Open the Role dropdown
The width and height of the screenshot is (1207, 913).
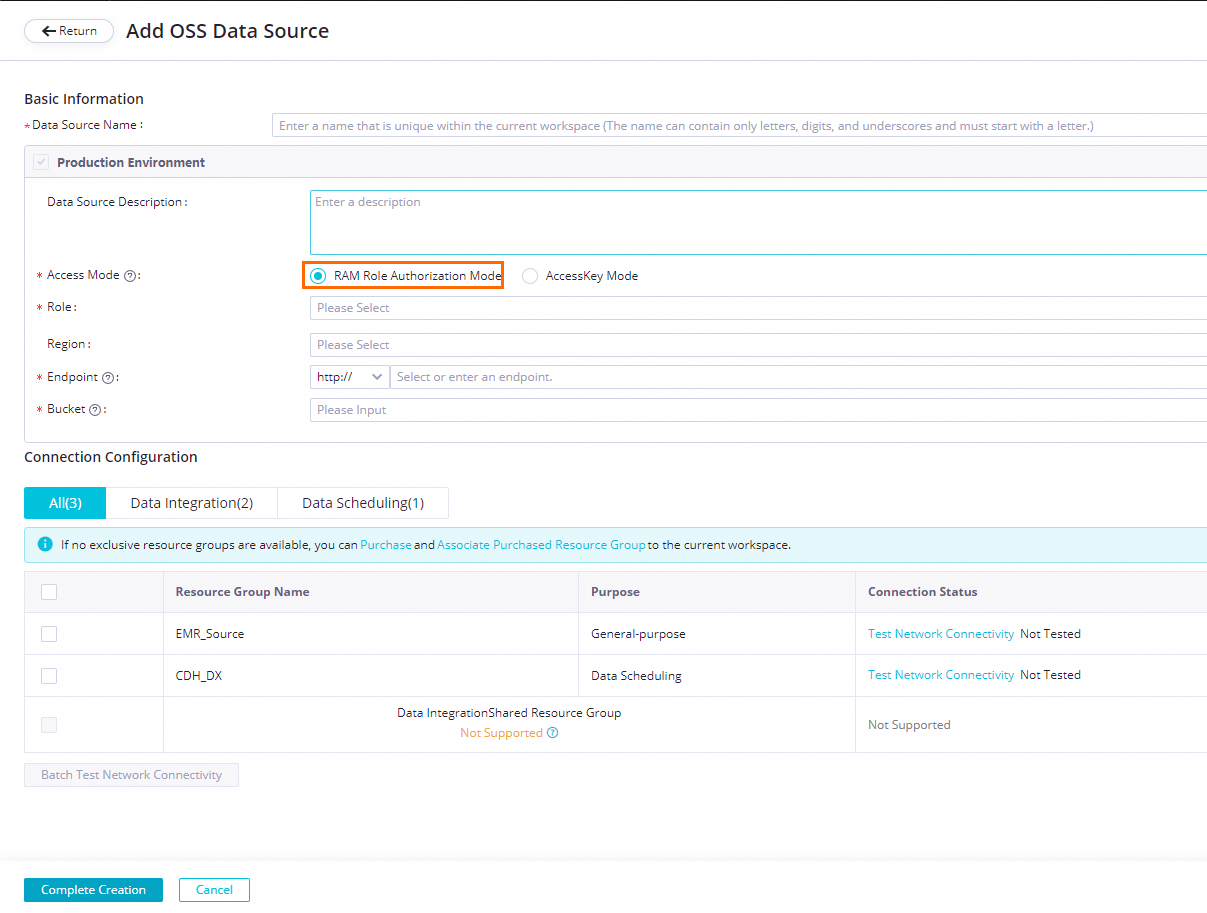click(x=758, y=308)
